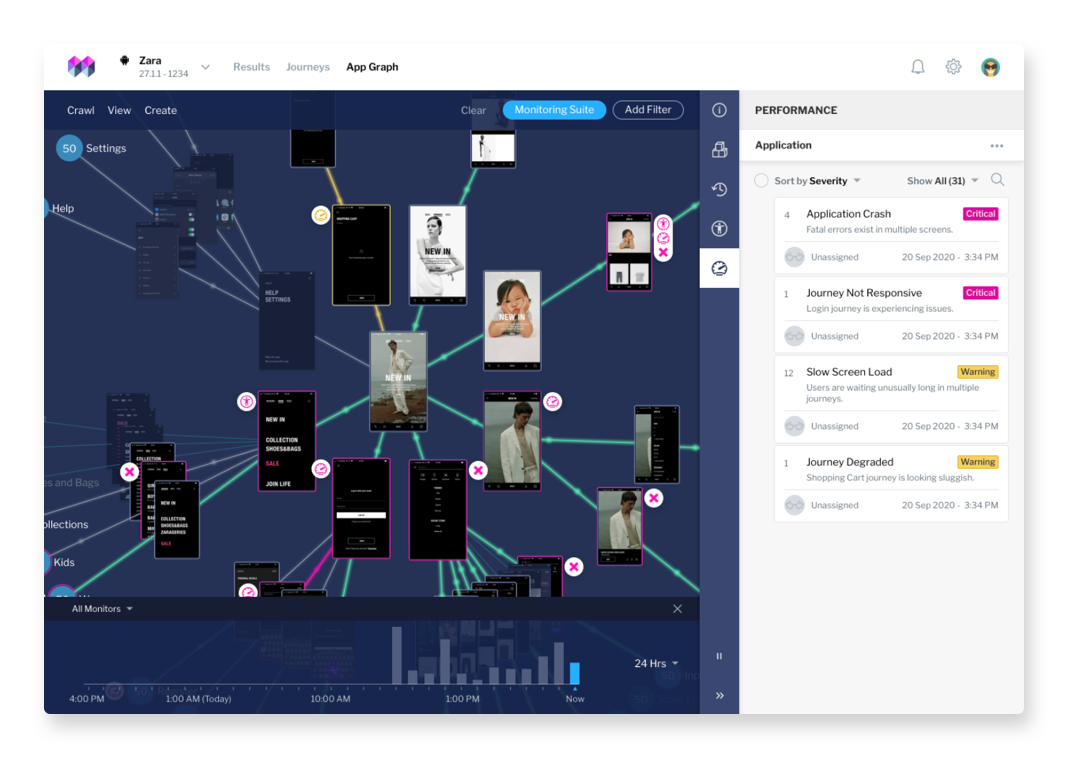
Task: Click the Monitoring Suite filter button
Action: click(x=554, y=110)
